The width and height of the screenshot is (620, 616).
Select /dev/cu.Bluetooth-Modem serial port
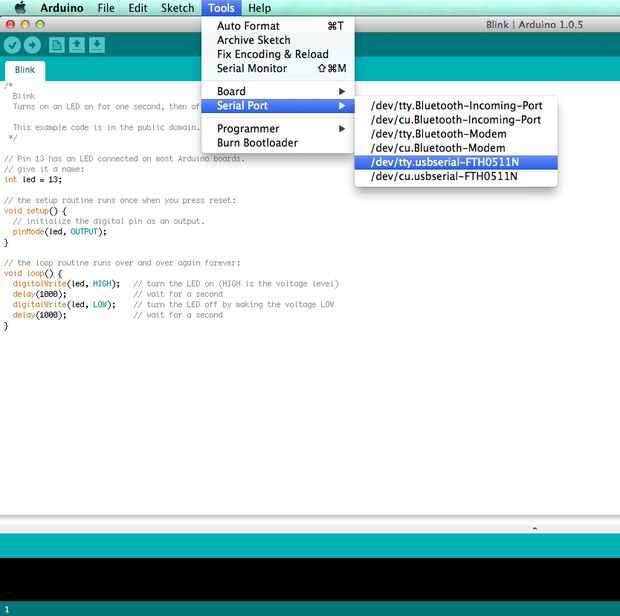click(x=456, y=148)
